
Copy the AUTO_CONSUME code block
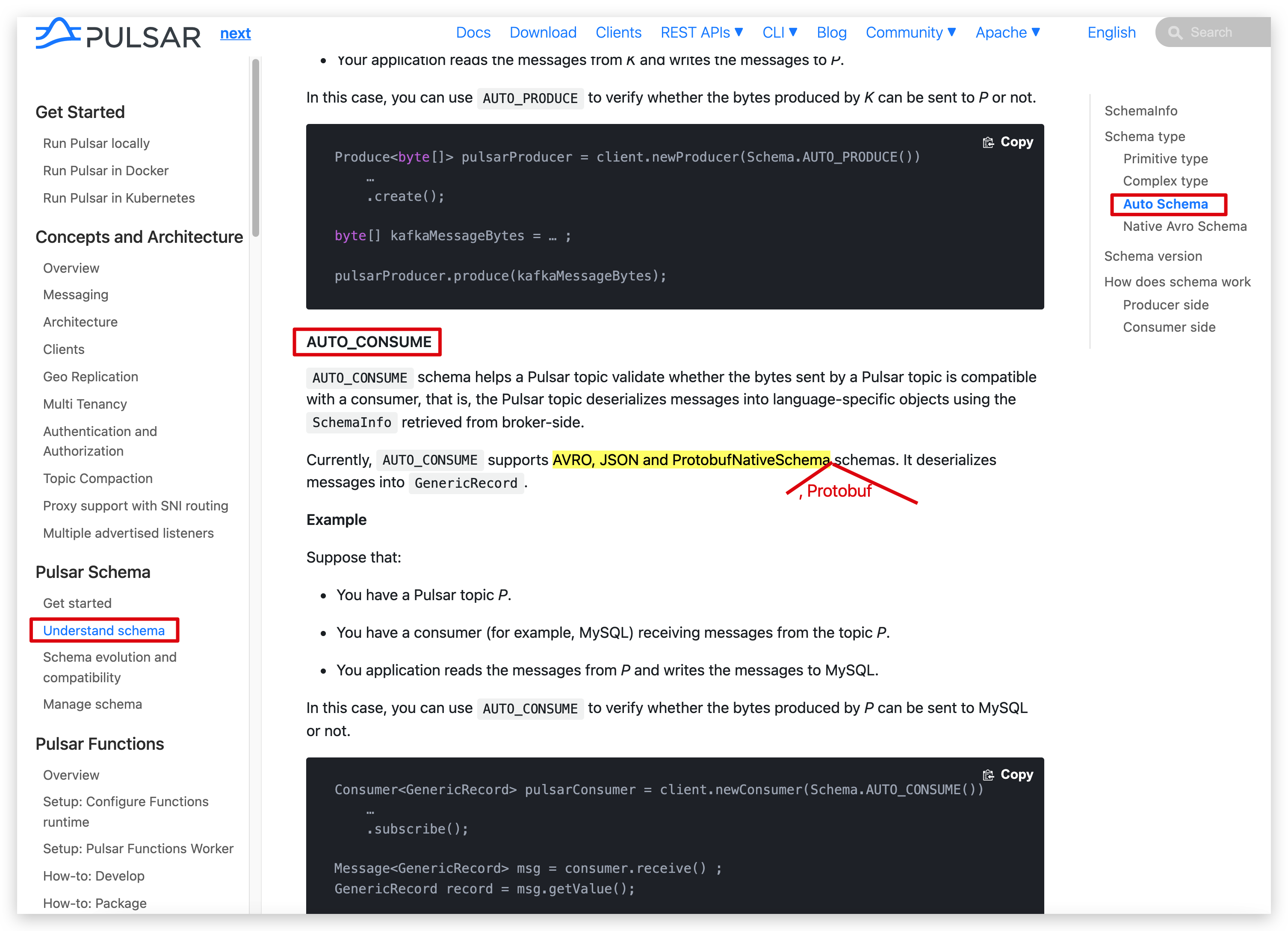coord(1008,774)
